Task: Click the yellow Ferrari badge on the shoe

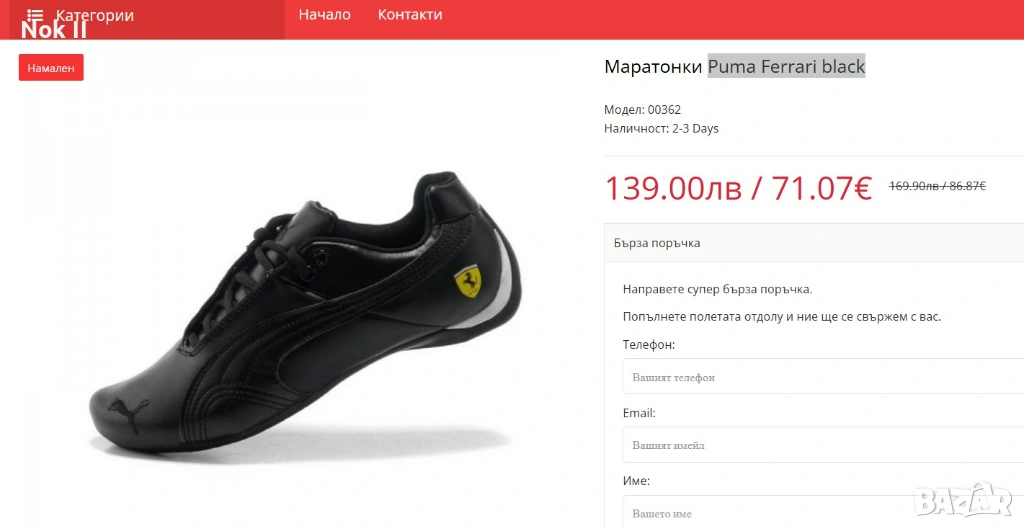Action: (x=468, y=281)
